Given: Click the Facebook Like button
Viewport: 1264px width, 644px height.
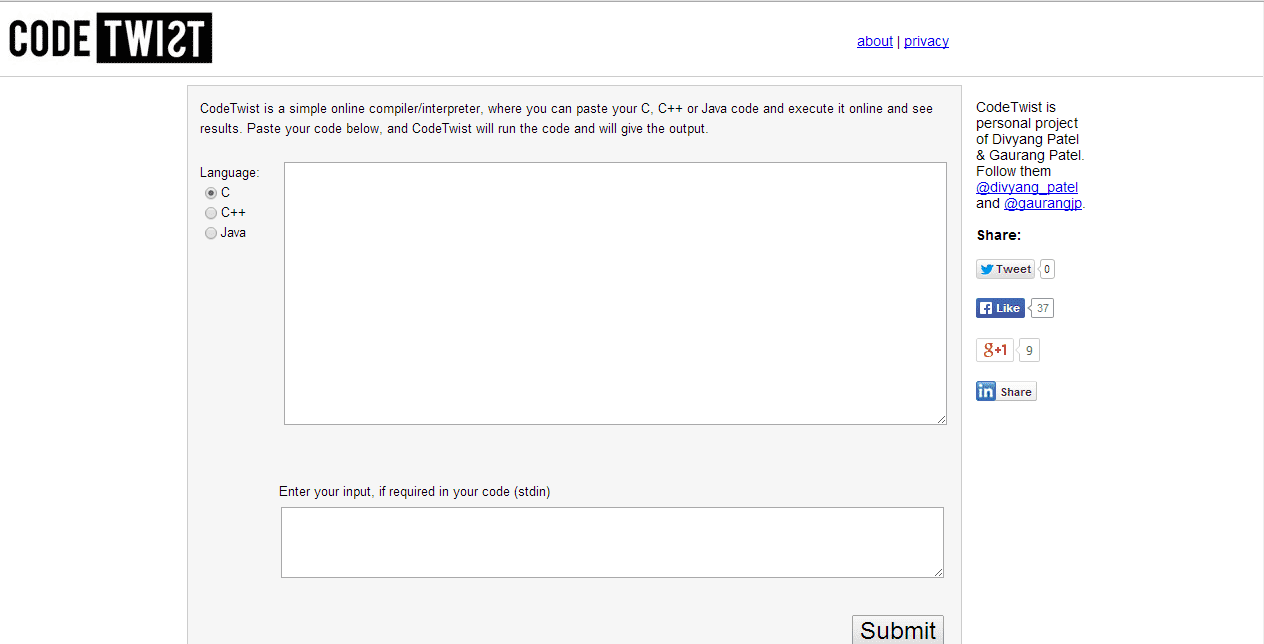Looking at the screenshot, I should coord(1000,308).
